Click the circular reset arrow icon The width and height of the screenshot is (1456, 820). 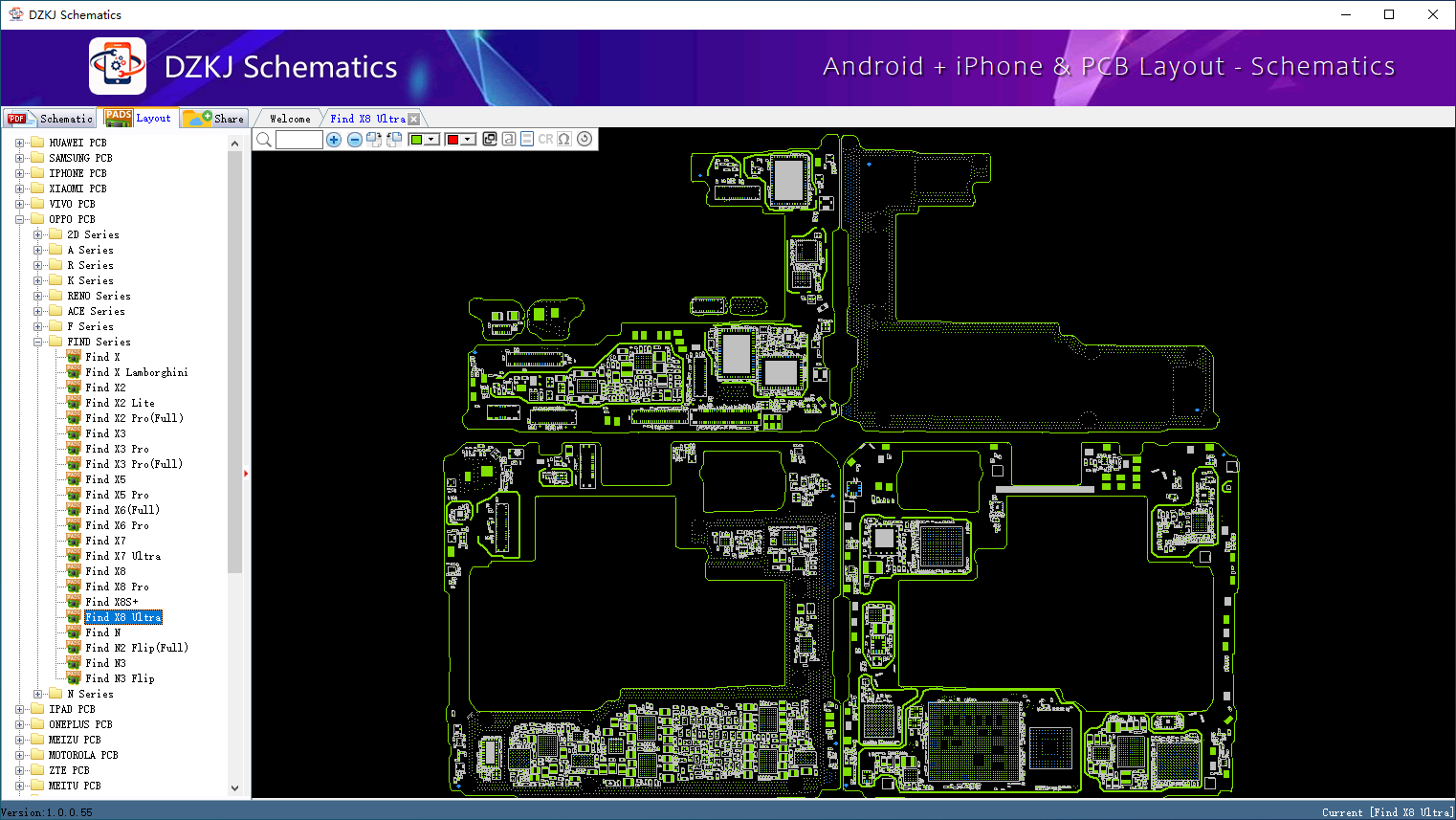point(585,139)
